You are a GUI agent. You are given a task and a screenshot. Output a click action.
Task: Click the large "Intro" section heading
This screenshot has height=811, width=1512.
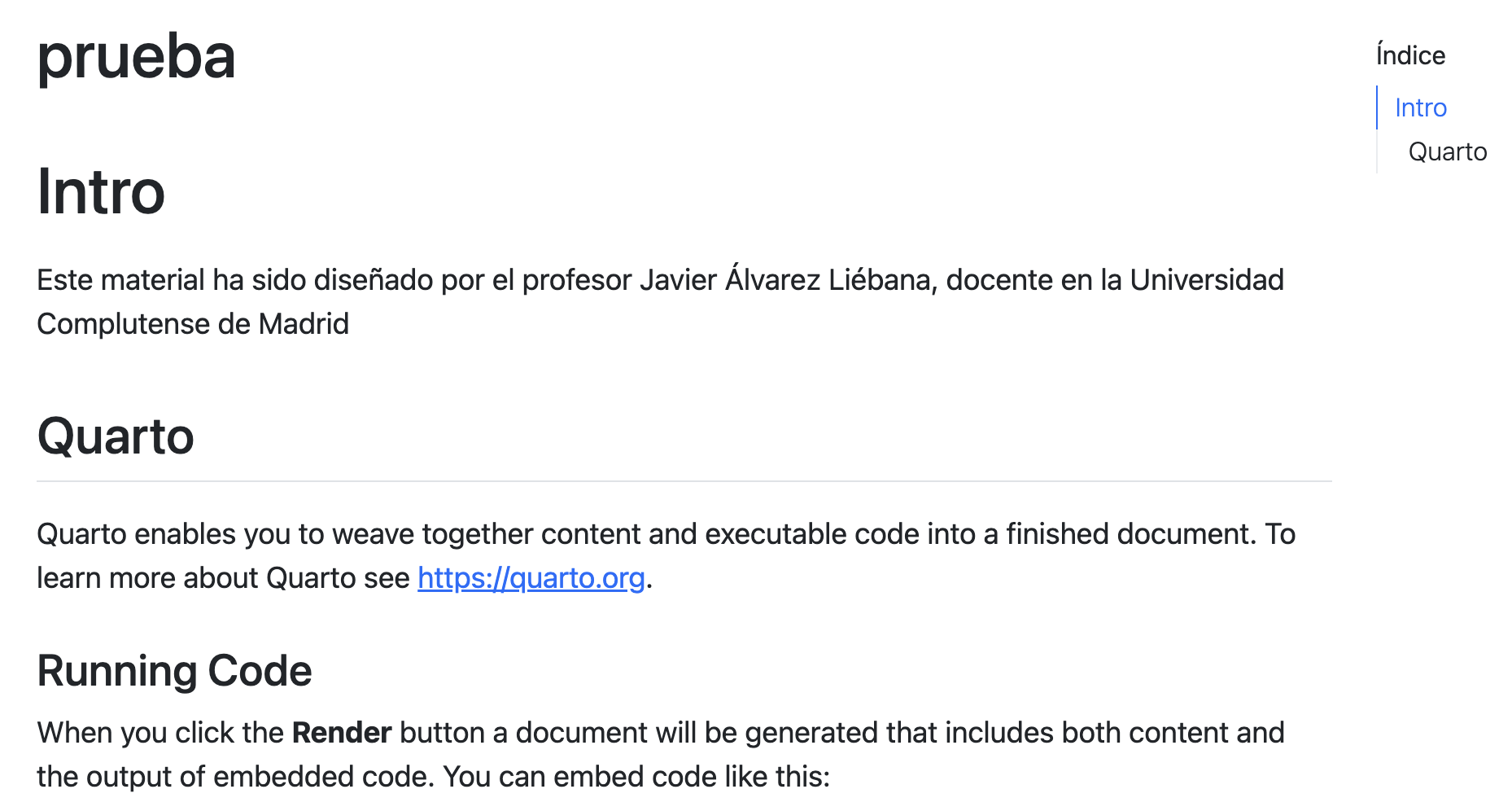click(x=101, y=192)
